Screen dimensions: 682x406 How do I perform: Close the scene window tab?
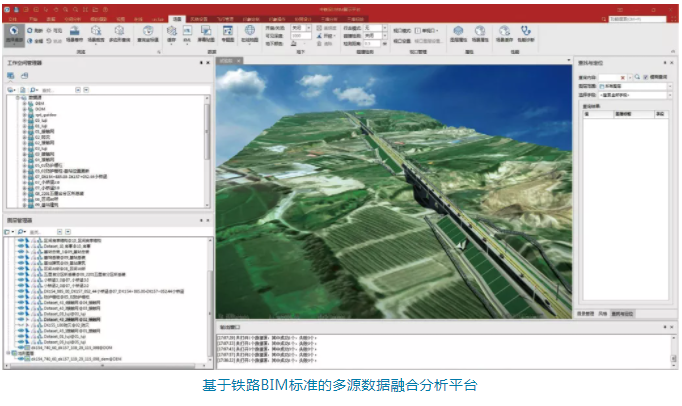click(x=238, y=61)
